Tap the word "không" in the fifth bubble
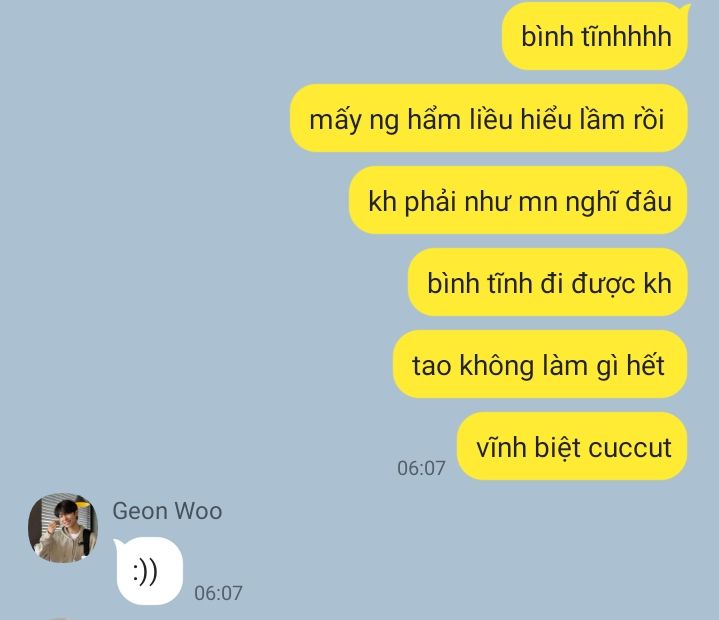Image resolution: width=719 pixels, height=620 pixels. 497,365
